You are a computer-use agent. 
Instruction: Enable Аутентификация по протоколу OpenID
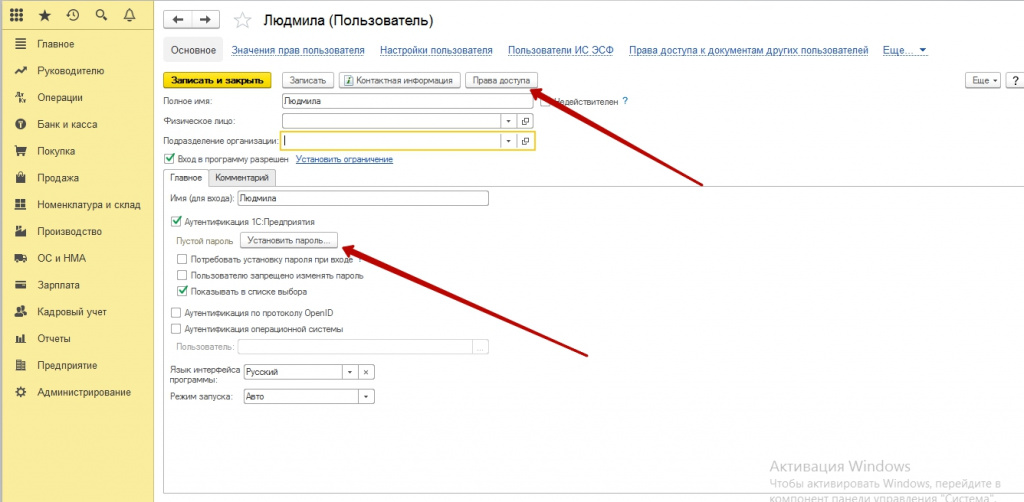point(175,313)
